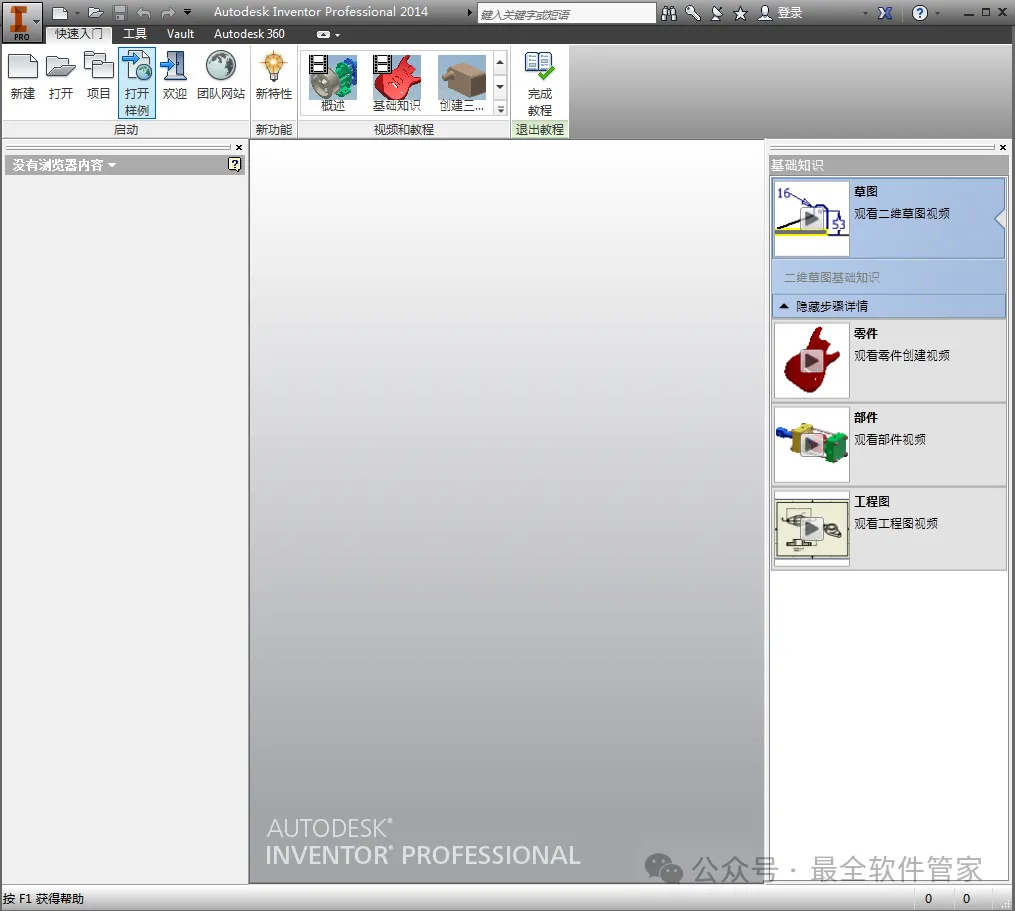Click the 视频和教程 panel label
Screen dimensions: 1015x911
pyautogui.click(x=404, y=129)
